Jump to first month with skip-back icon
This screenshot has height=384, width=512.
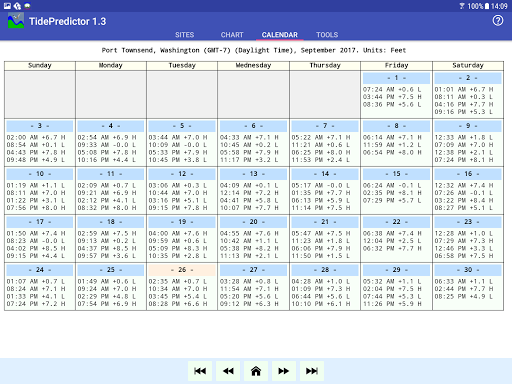pyautogui.click(x=200, y=371)
